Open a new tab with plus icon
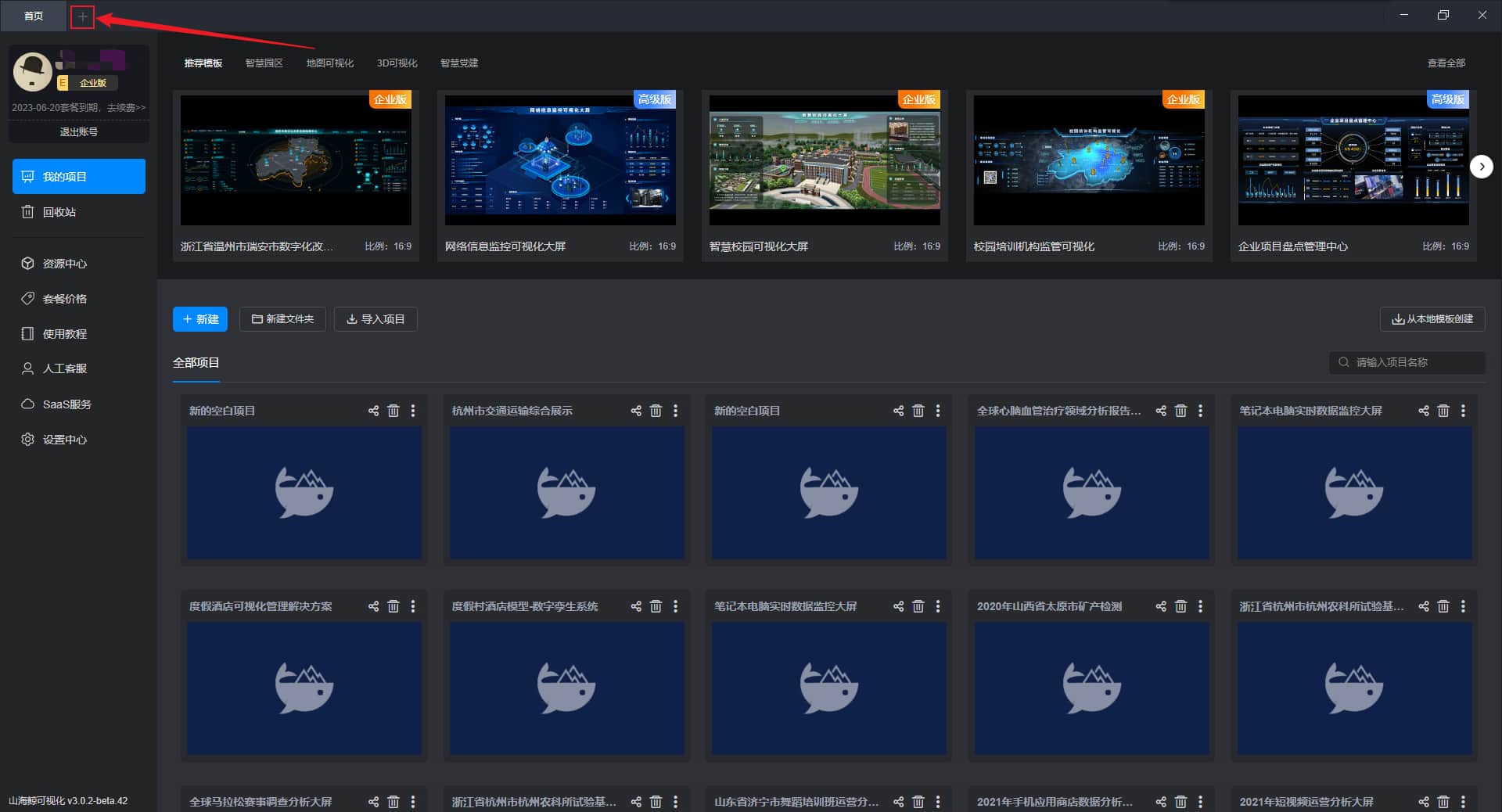Screen dimensions: 1502x812 pos(82,16)
